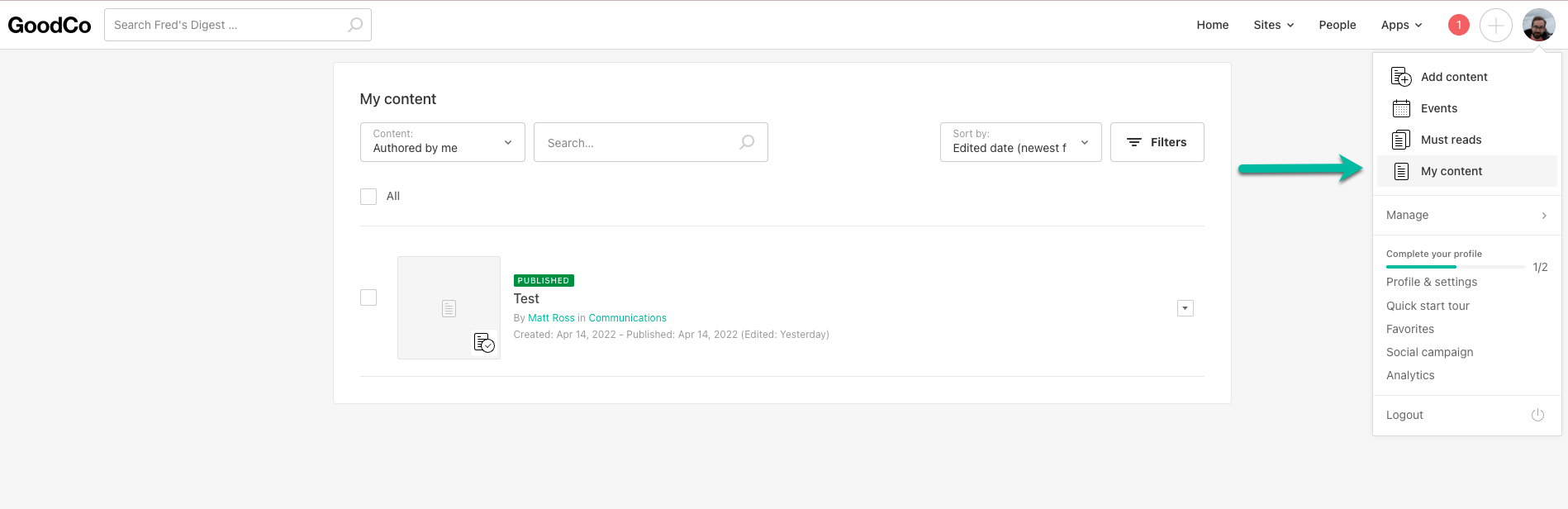
Task: Open the Test content title
Action: (x=526, y=299)
